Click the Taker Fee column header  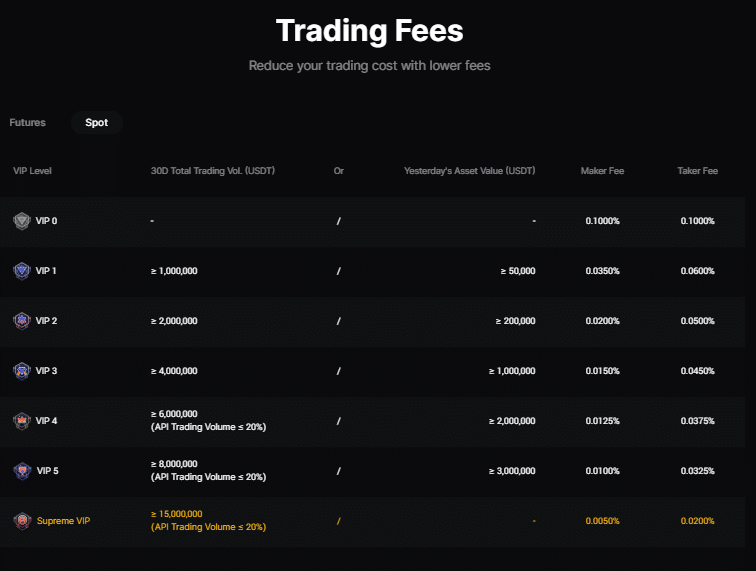697,171
